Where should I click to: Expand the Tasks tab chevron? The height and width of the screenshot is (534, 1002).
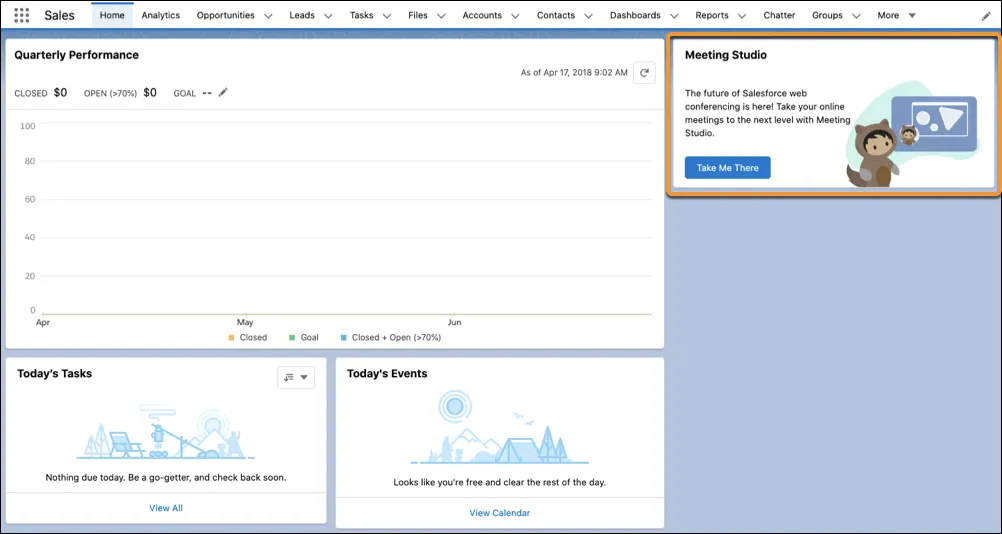click(x=387, y=16)
